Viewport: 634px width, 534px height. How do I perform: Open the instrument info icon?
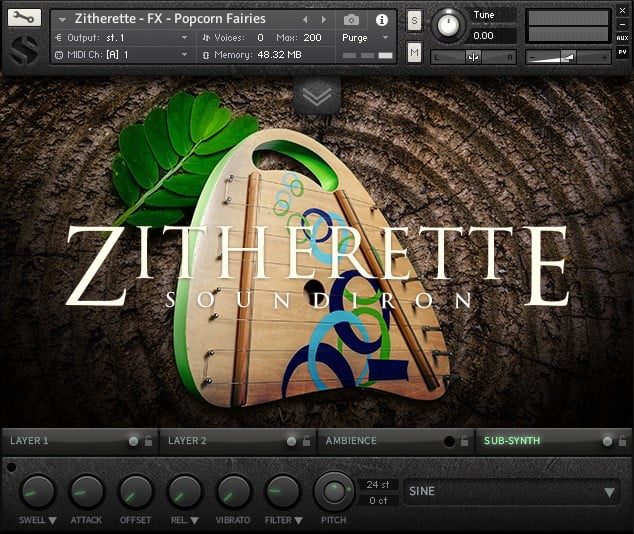point(381,20)
